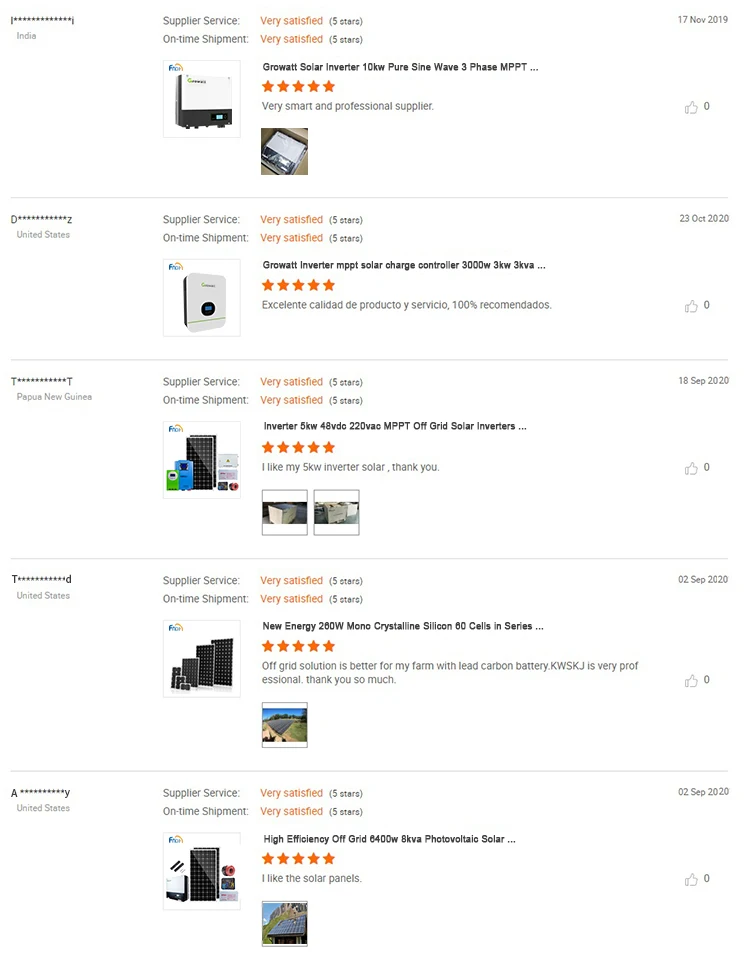The height and width of the screenshot is (968, 750).
Task: Give thumbs-up to the lead carbon battery review
Action: [x=691, y=680]
